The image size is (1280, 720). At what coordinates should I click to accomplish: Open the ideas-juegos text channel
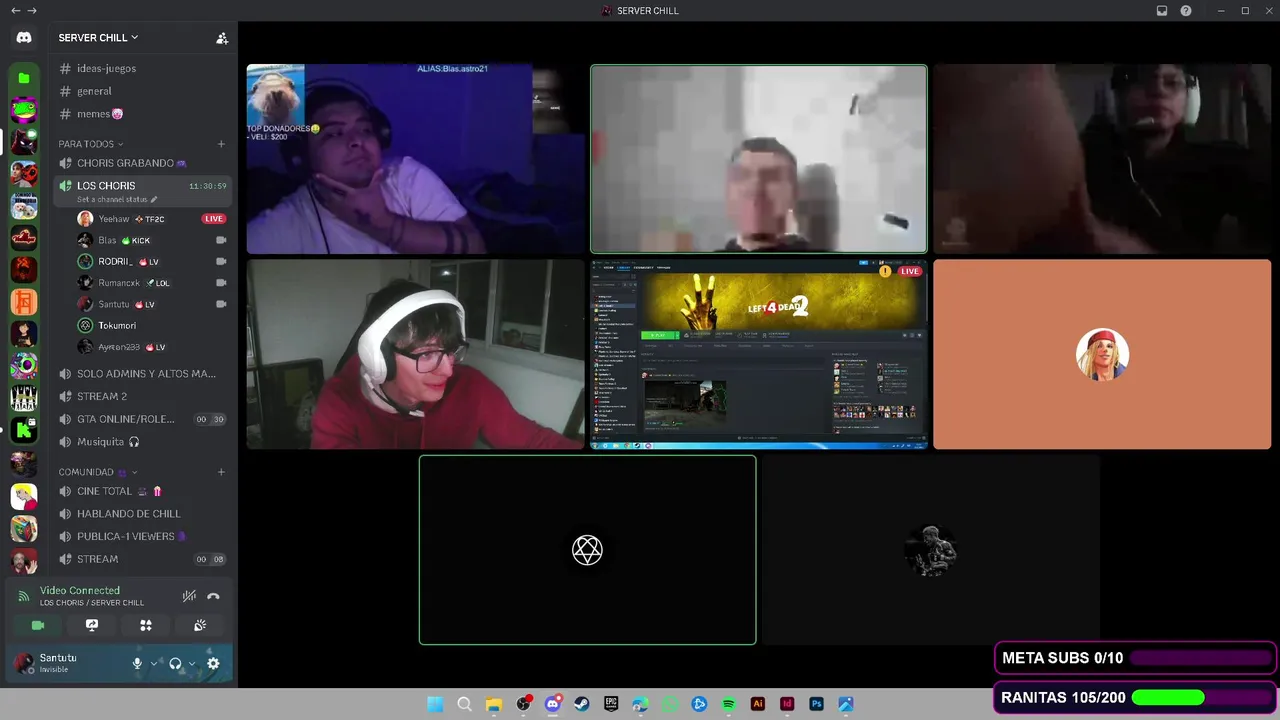pos(140,68)
